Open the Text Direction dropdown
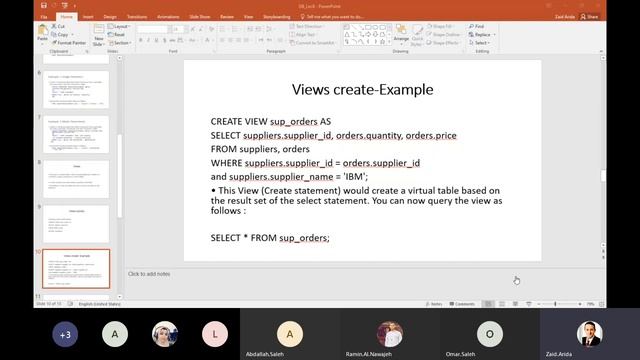This screenshot has height=360, width=640. point(306,26)
